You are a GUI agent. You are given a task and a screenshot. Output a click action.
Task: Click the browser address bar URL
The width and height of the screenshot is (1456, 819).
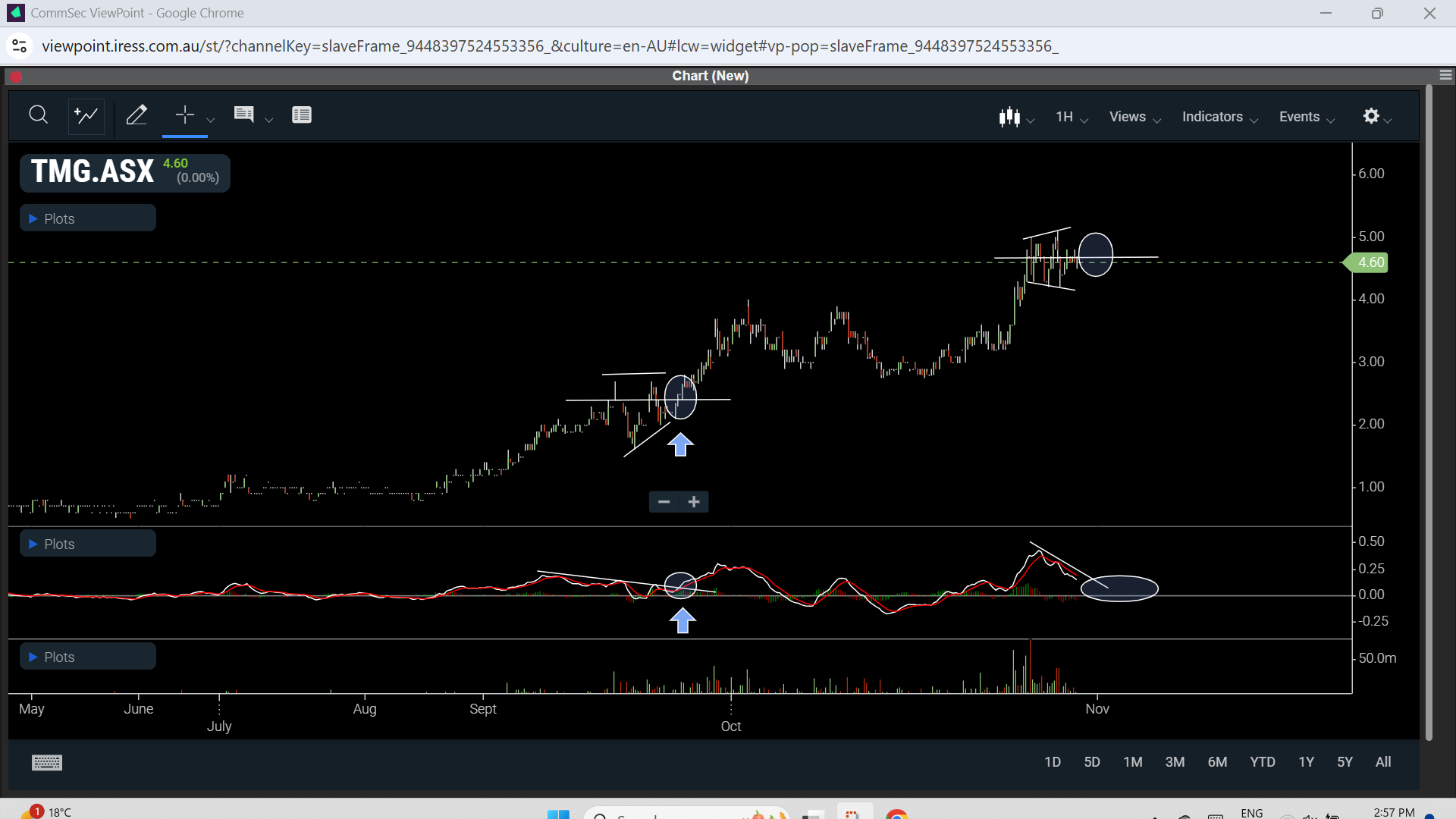550,46
